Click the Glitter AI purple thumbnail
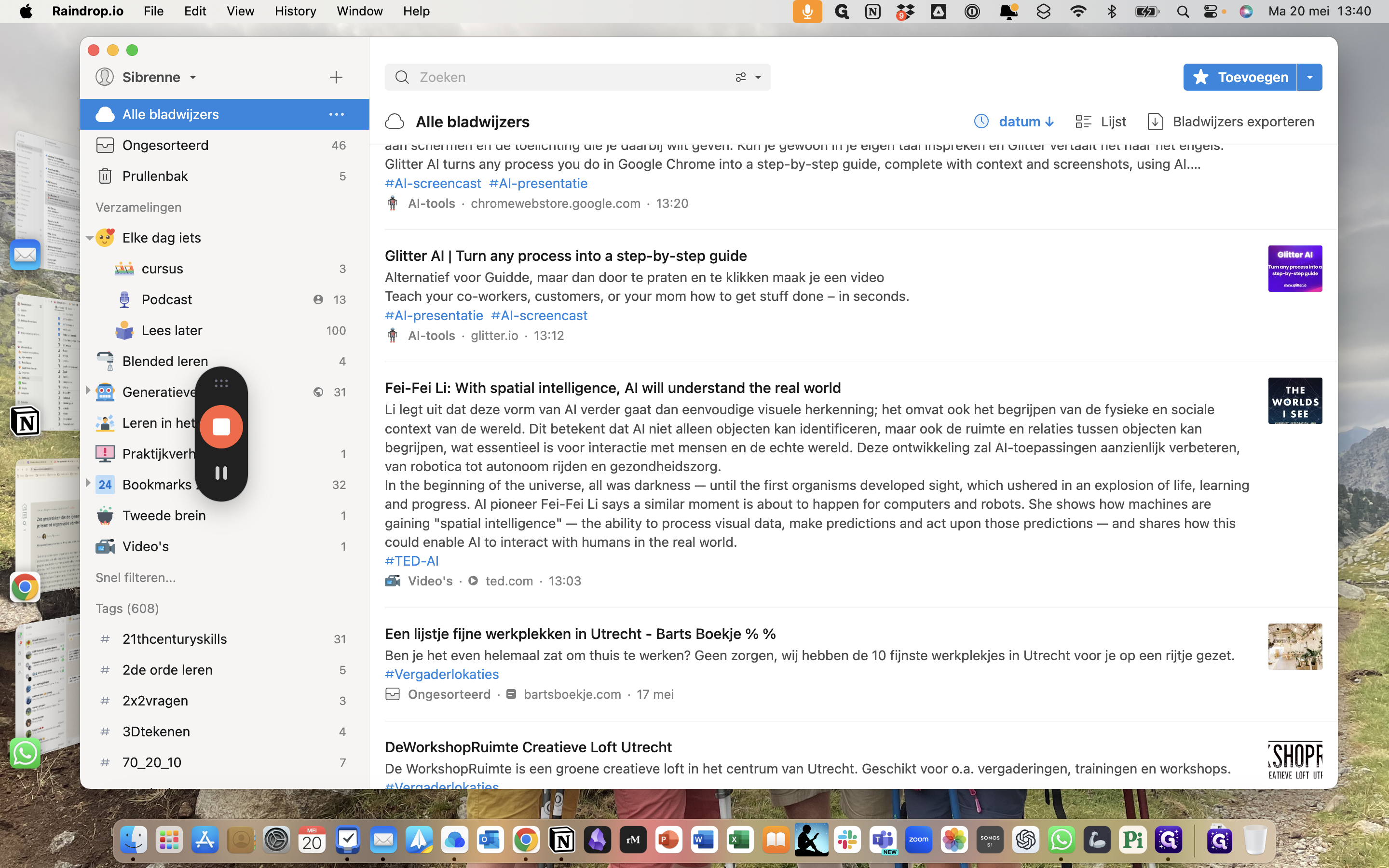Viewport: 1389px width, 868px height. click(x=1295, y=269)
